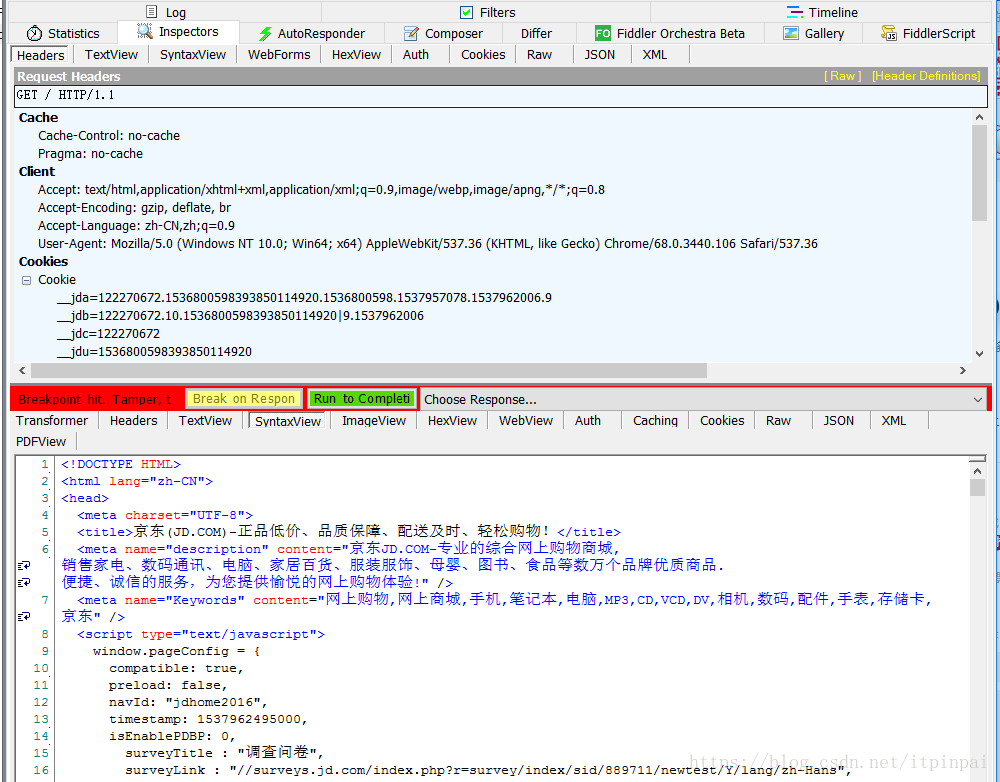
Task: Select request TextView tab
Action: [x=111, y=55]
